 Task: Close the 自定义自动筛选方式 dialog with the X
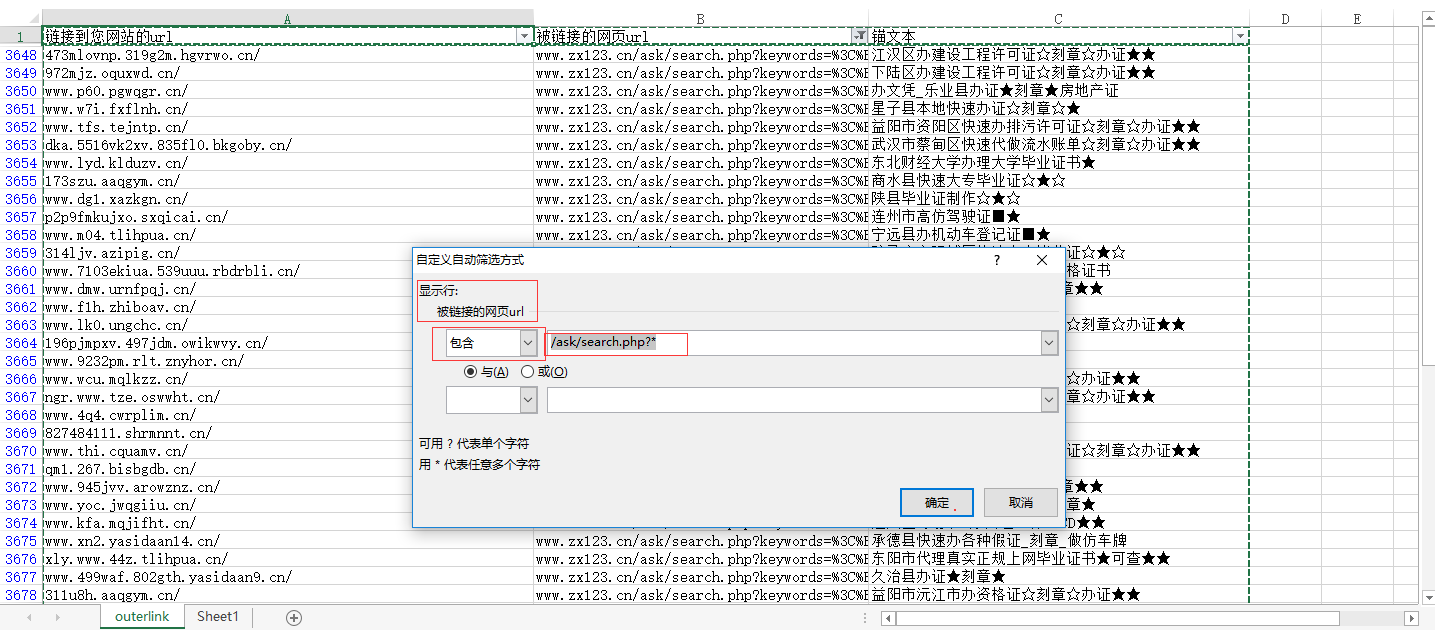tap(1041, 260)
